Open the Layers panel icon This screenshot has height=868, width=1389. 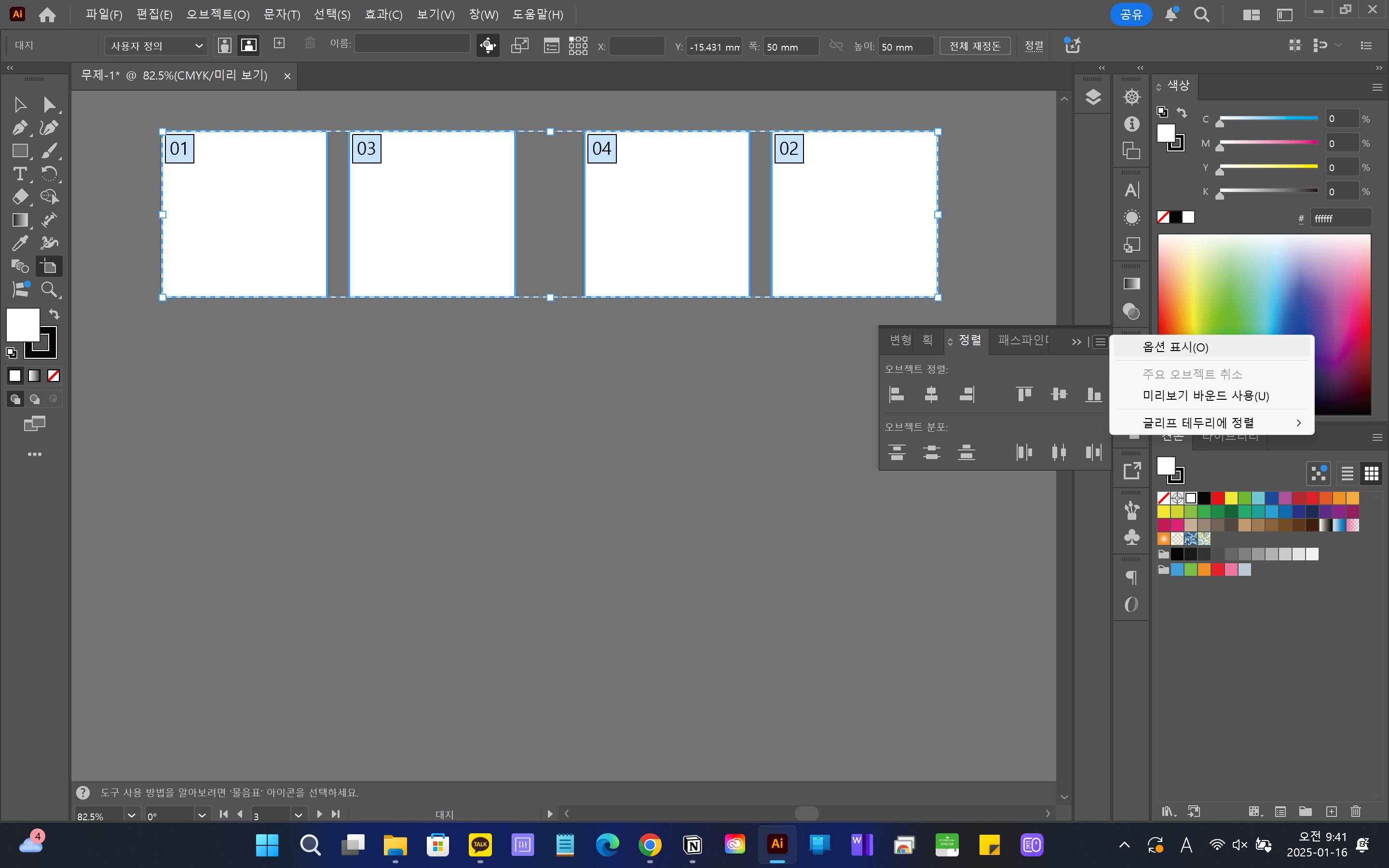[1093, 97]
